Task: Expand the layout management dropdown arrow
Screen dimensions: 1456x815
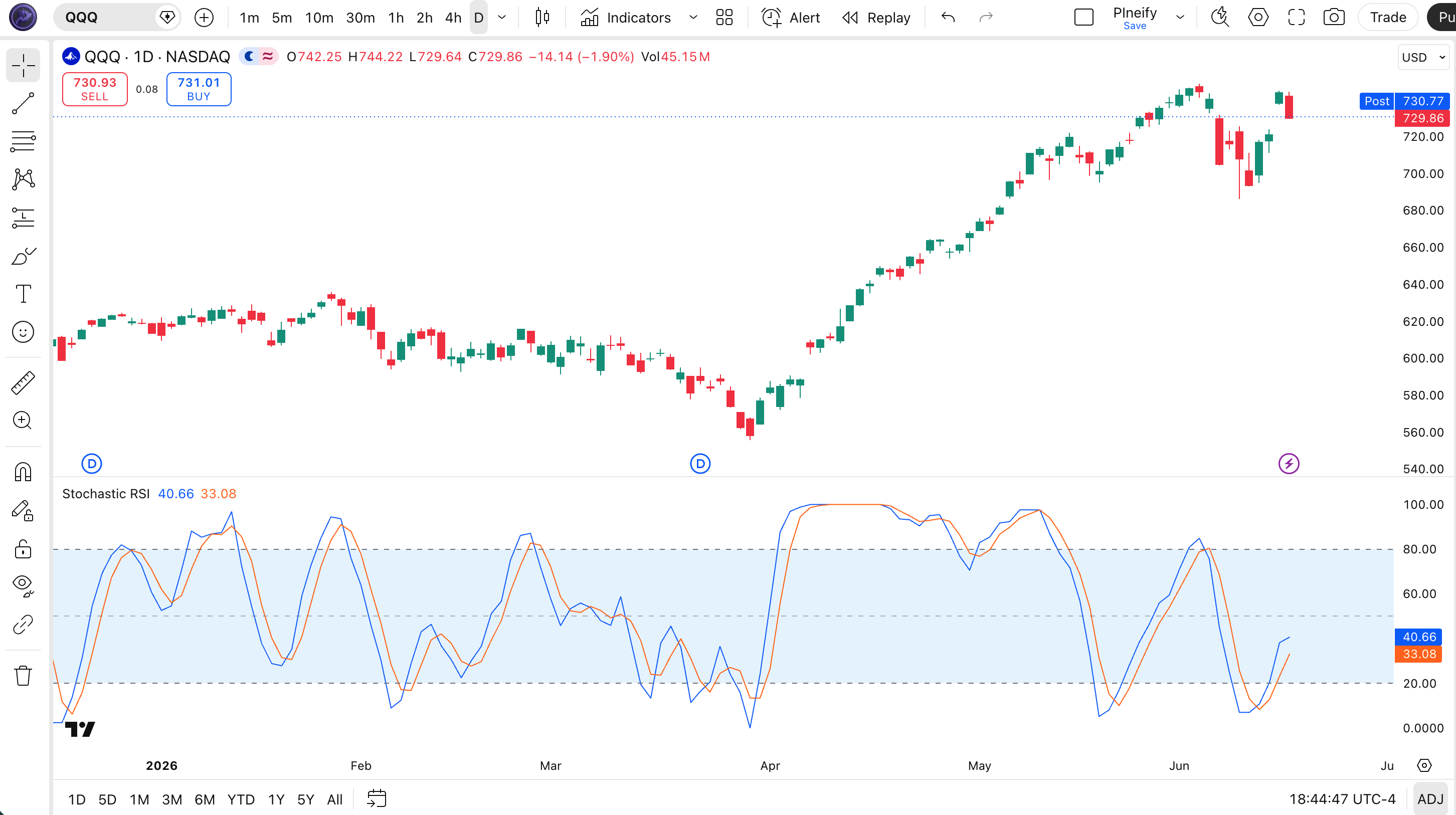Action: coord(1180,18)
